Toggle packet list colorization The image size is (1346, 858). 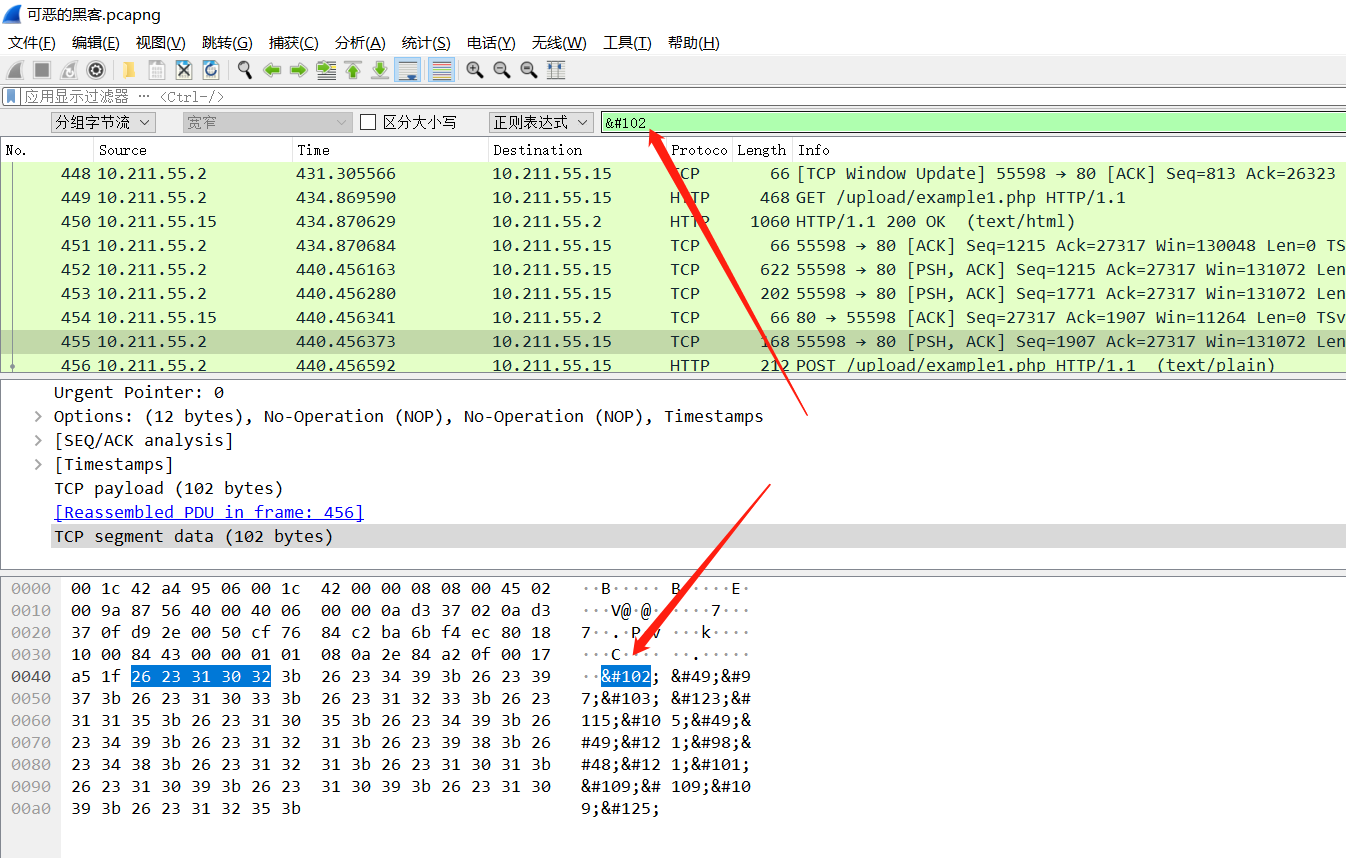(441, 69)
